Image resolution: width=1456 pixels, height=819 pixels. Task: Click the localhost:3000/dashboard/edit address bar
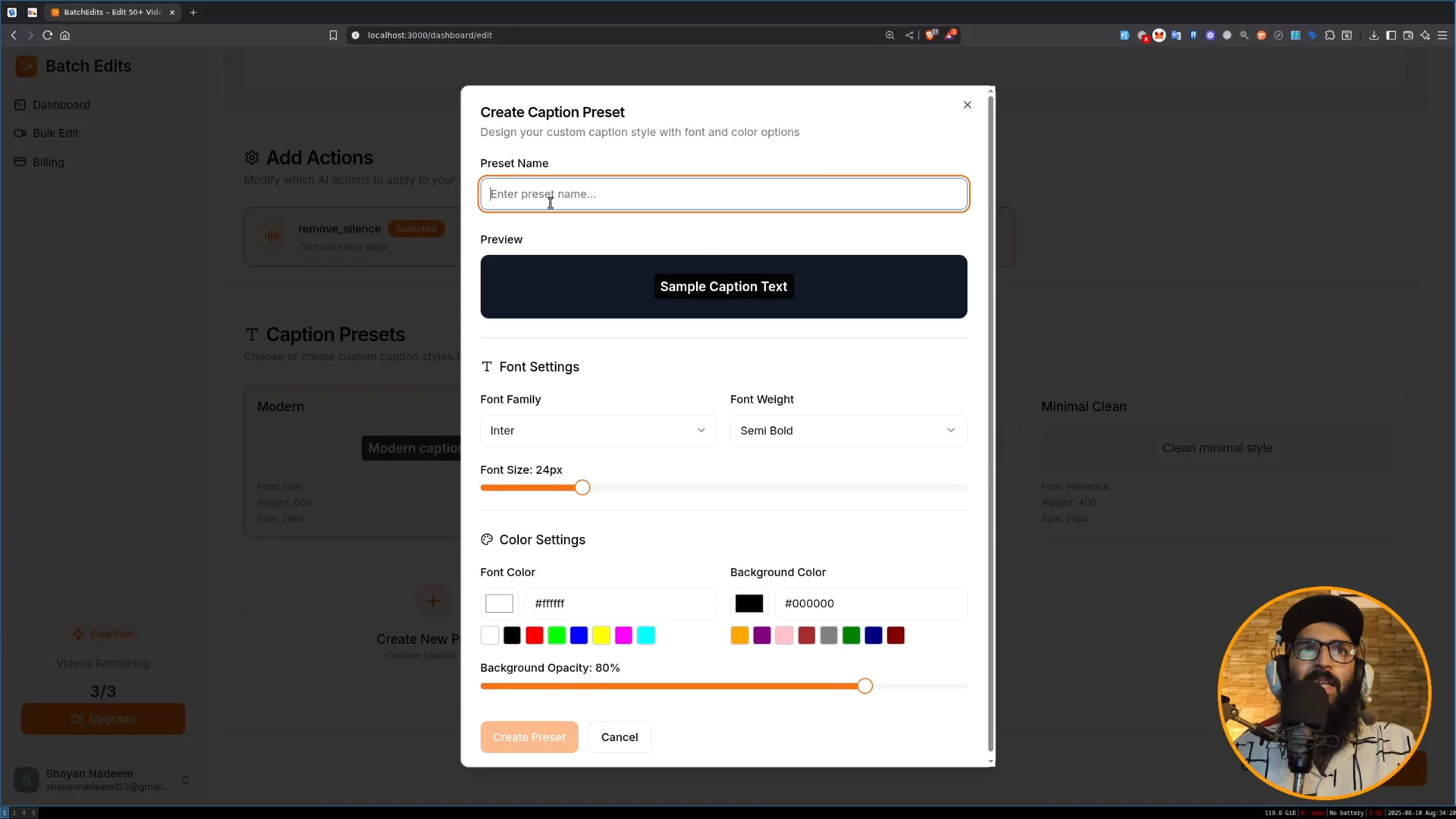tap(430, 35)
